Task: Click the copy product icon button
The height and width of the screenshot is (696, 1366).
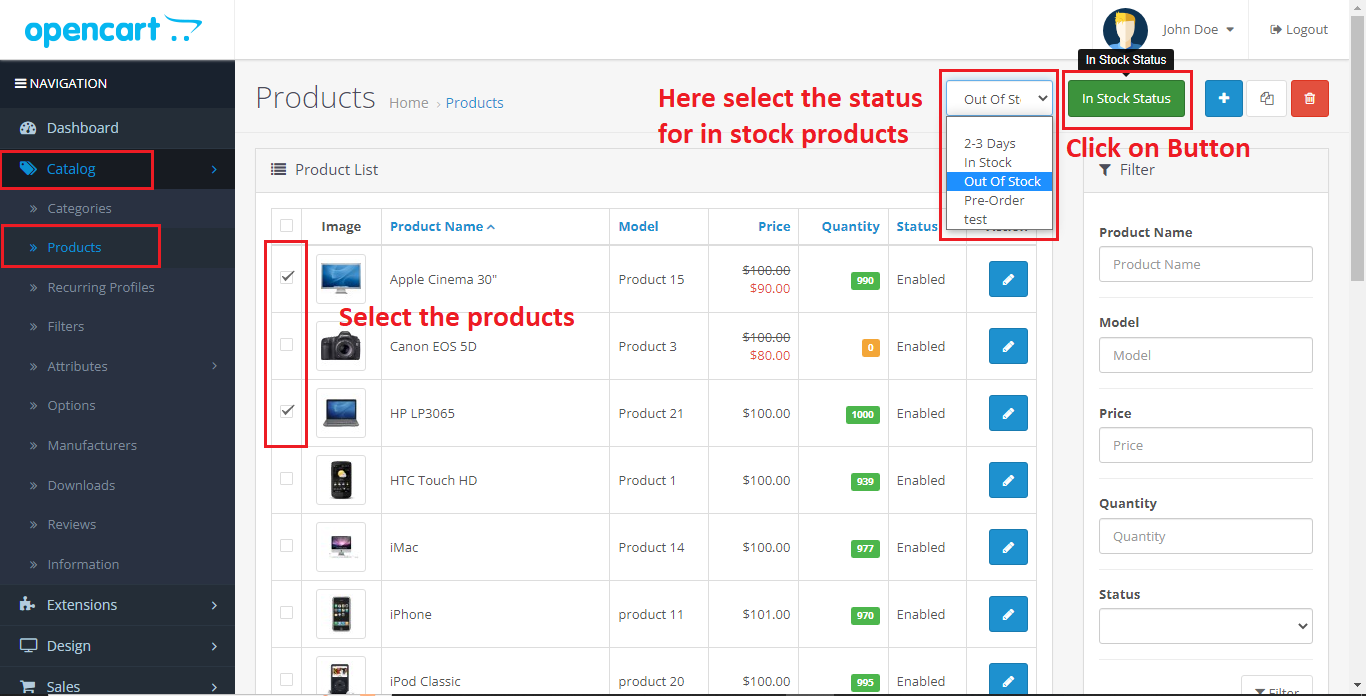Action: [1267, 98]
